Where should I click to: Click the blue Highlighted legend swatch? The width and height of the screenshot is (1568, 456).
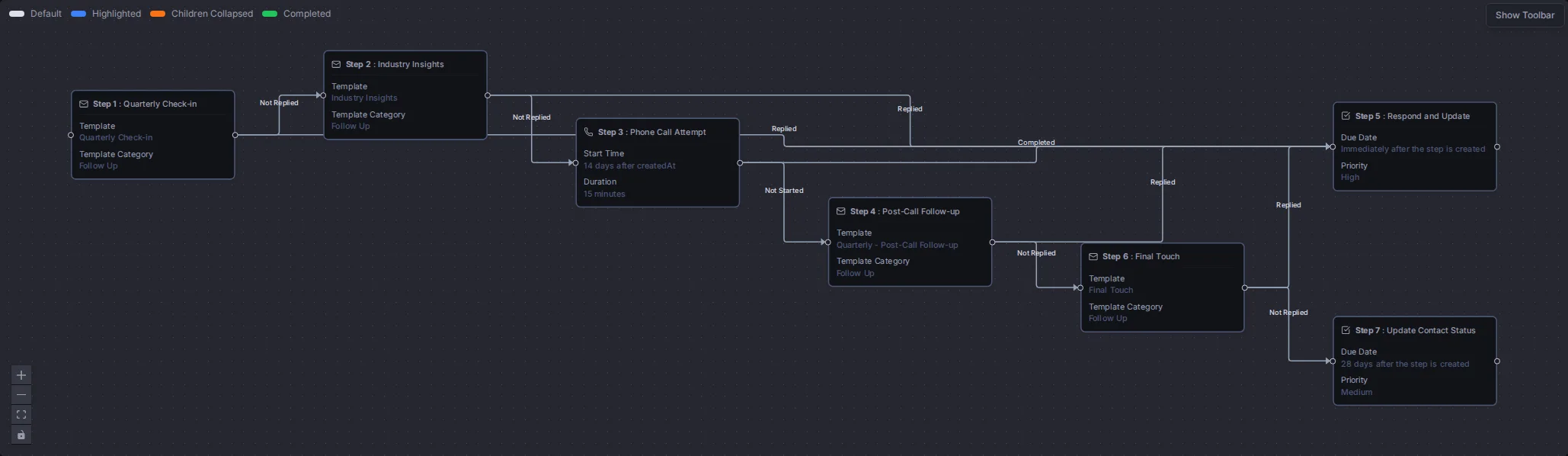point(78,14)
